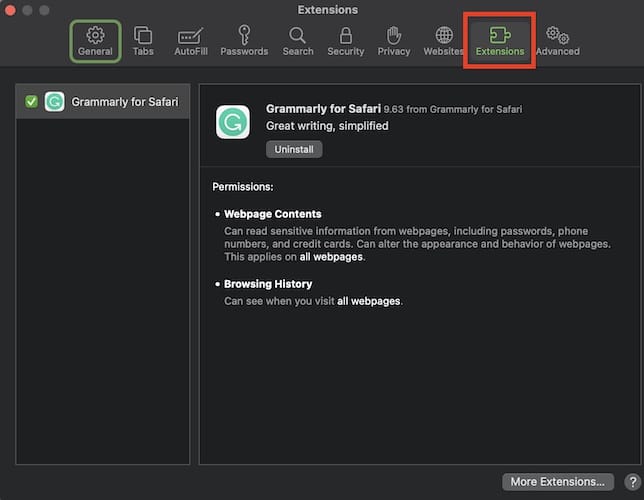Screen dimensions: 644x500
Task: Select Grammarly for Safari in the sidebar
Action: (125, 101)
